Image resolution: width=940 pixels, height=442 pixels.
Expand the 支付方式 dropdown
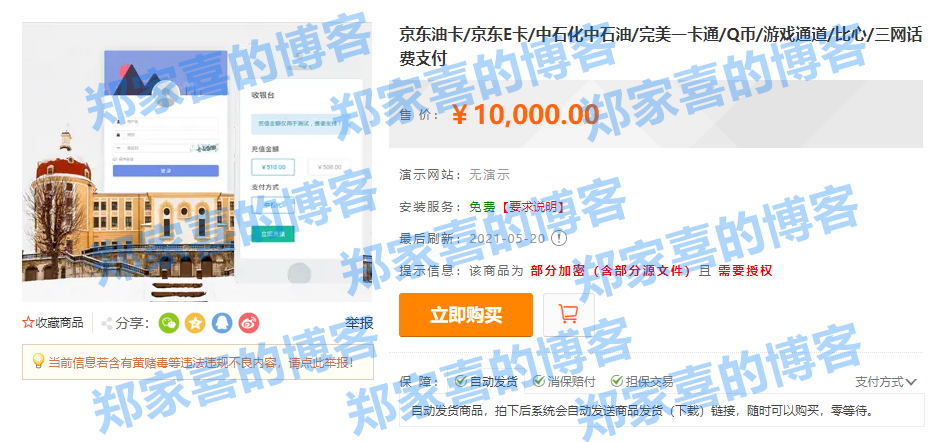[x=886, y=382]
